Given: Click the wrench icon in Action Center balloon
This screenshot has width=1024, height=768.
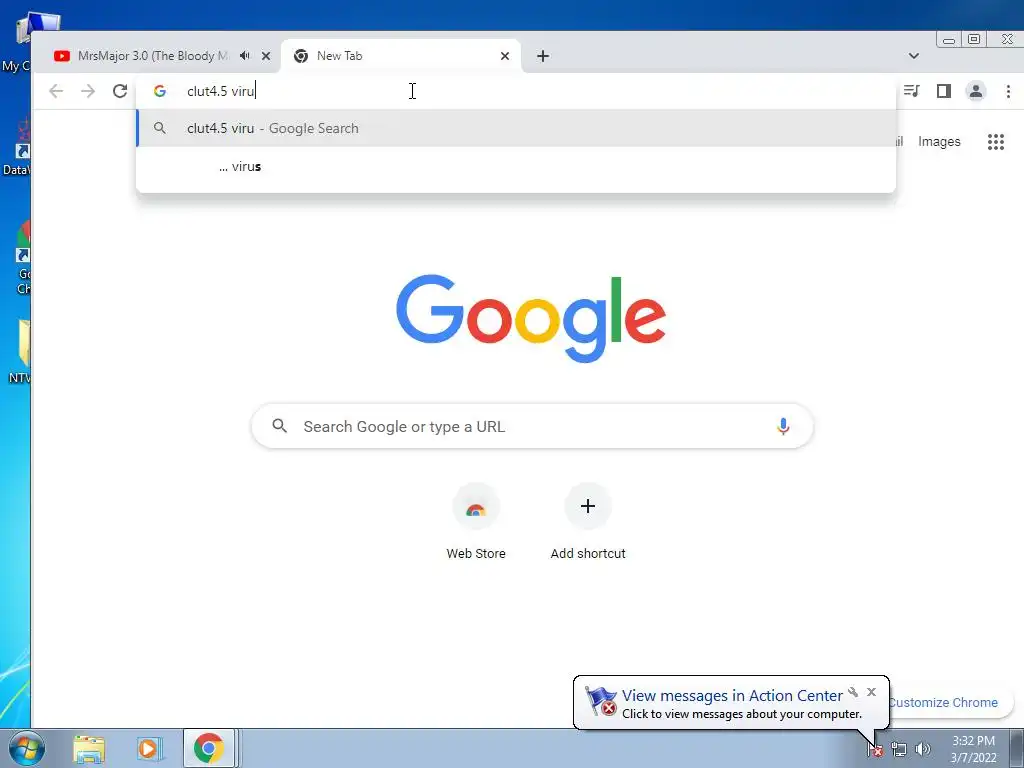Looking at the screenshot, I should coord(853,692).
